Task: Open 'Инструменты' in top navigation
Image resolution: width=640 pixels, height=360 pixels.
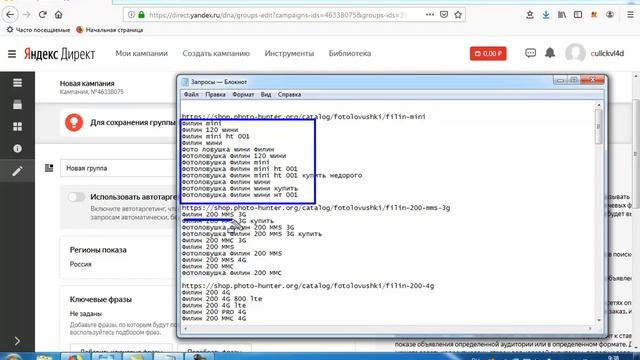Action: click(x=289, y=53)
